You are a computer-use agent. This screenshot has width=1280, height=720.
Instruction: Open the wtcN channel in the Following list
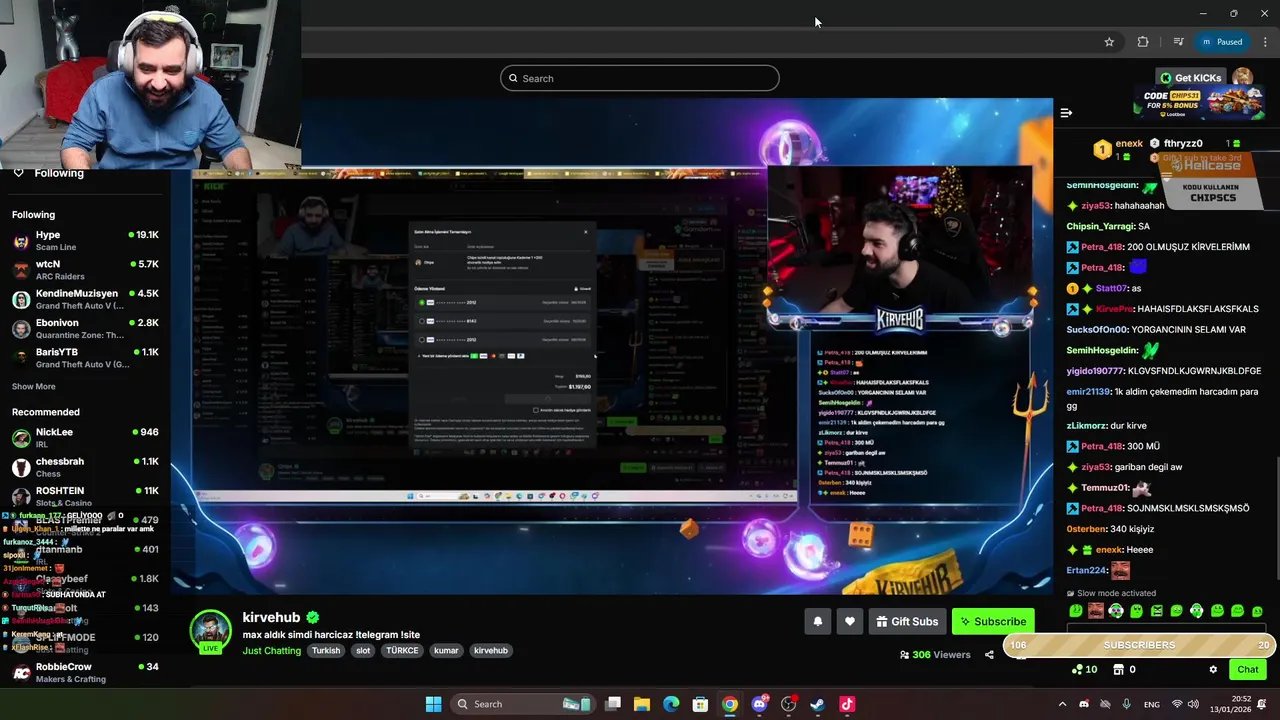(85, 270)
